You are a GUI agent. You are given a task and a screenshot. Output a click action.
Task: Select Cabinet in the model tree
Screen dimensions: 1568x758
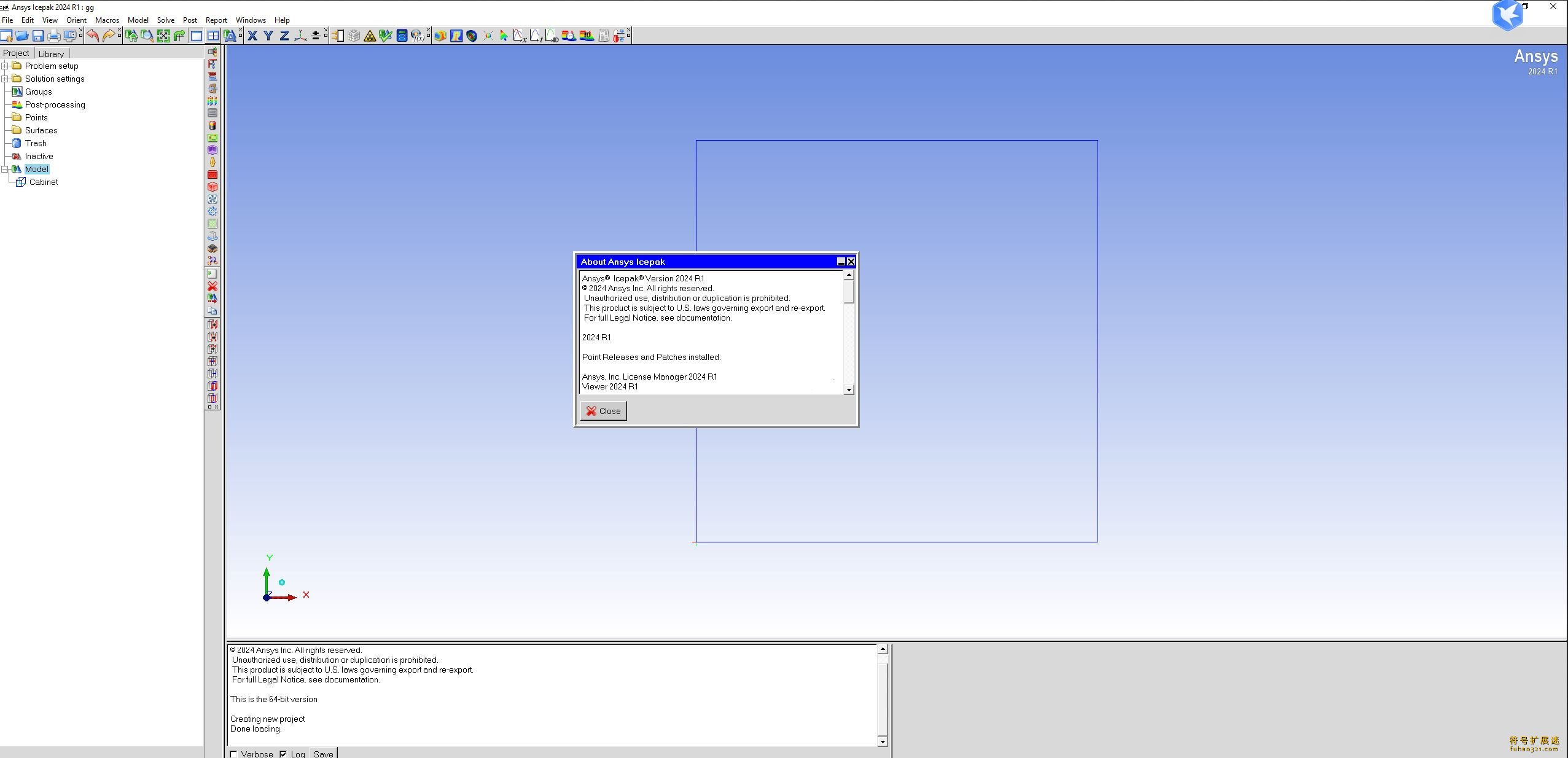[x=43, y=182]
